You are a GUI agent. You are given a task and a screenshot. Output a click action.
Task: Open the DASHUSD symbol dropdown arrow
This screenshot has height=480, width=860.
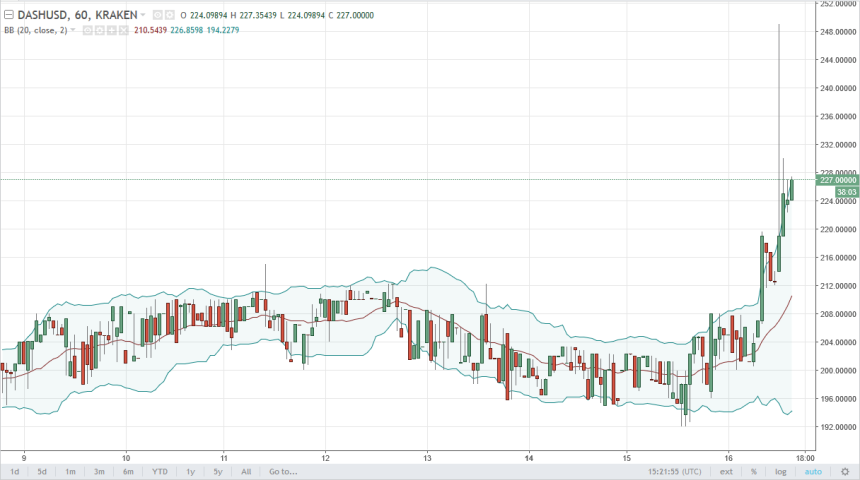[x=143, y=16]
